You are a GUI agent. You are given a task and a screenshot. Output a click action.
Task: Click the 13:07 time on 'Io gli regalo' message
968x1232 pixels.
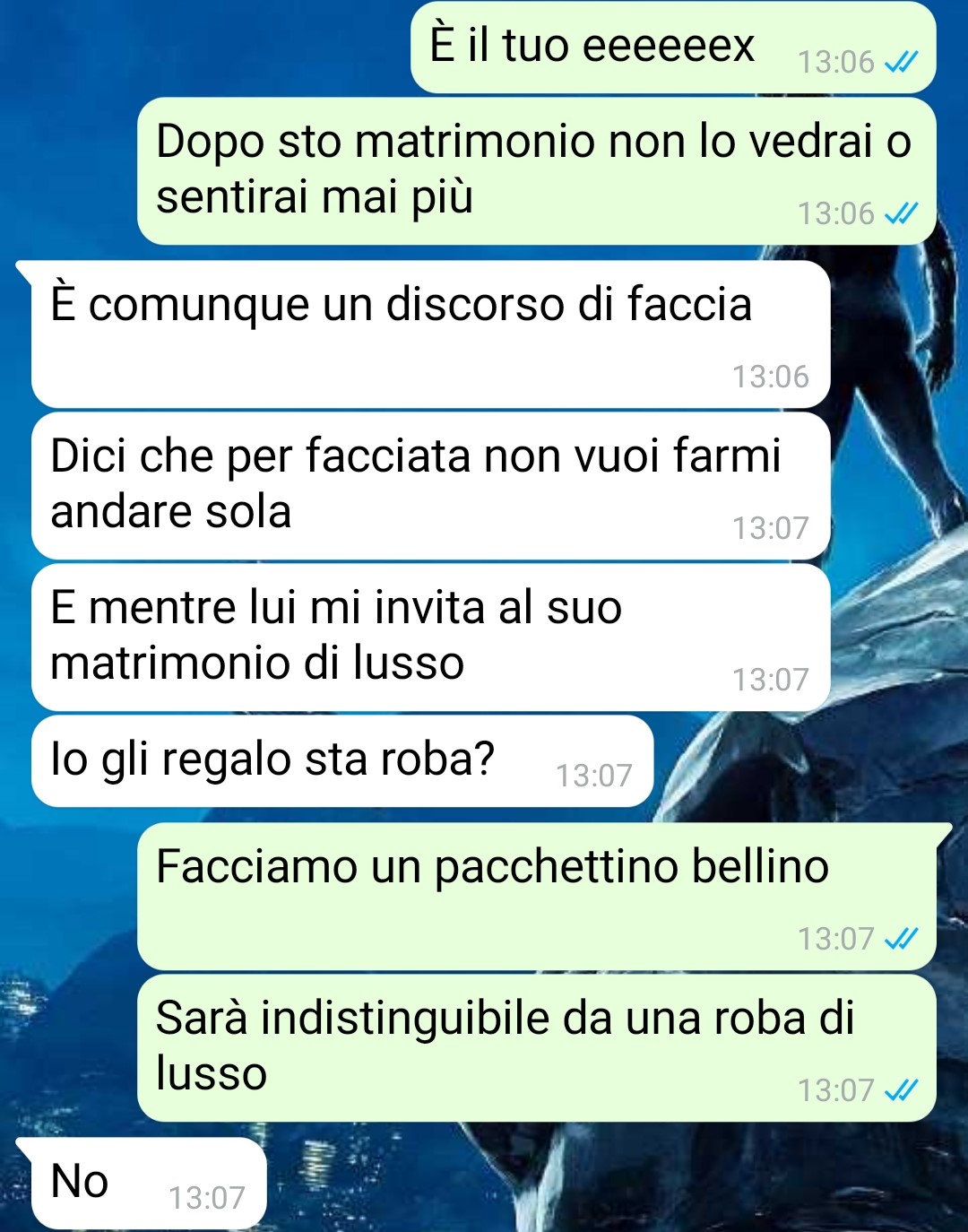pyautogui.click(x=593, y=776)
